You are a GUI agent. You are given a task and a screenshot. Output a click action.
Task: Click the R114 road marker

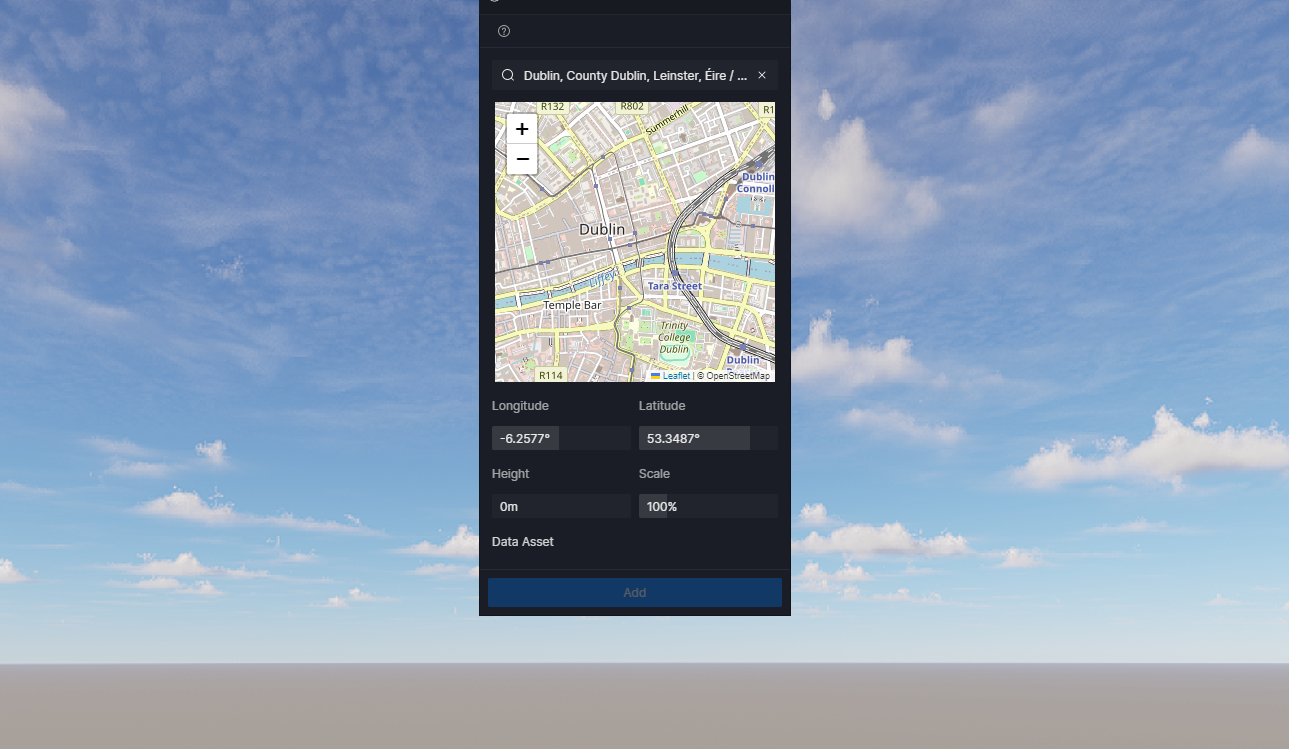[x=550, y=376]
